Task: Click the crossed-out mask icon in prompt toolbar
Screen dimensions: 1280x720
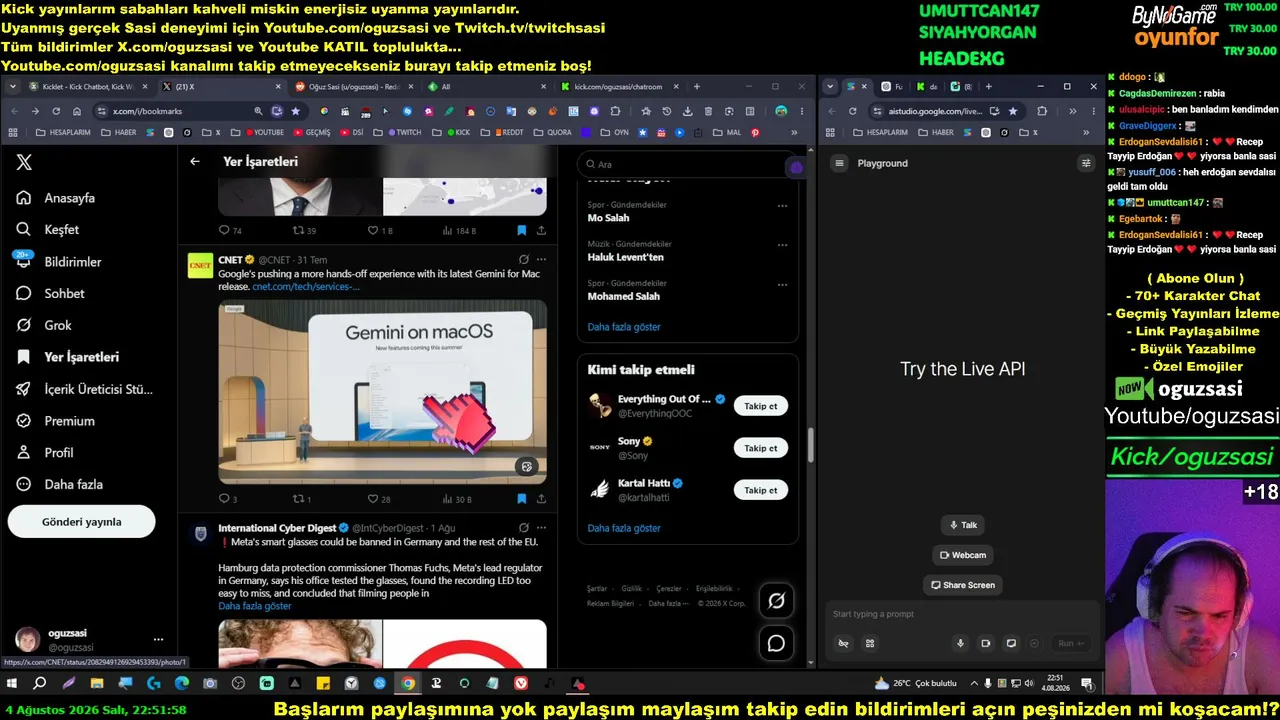Action: coord(844,643)
